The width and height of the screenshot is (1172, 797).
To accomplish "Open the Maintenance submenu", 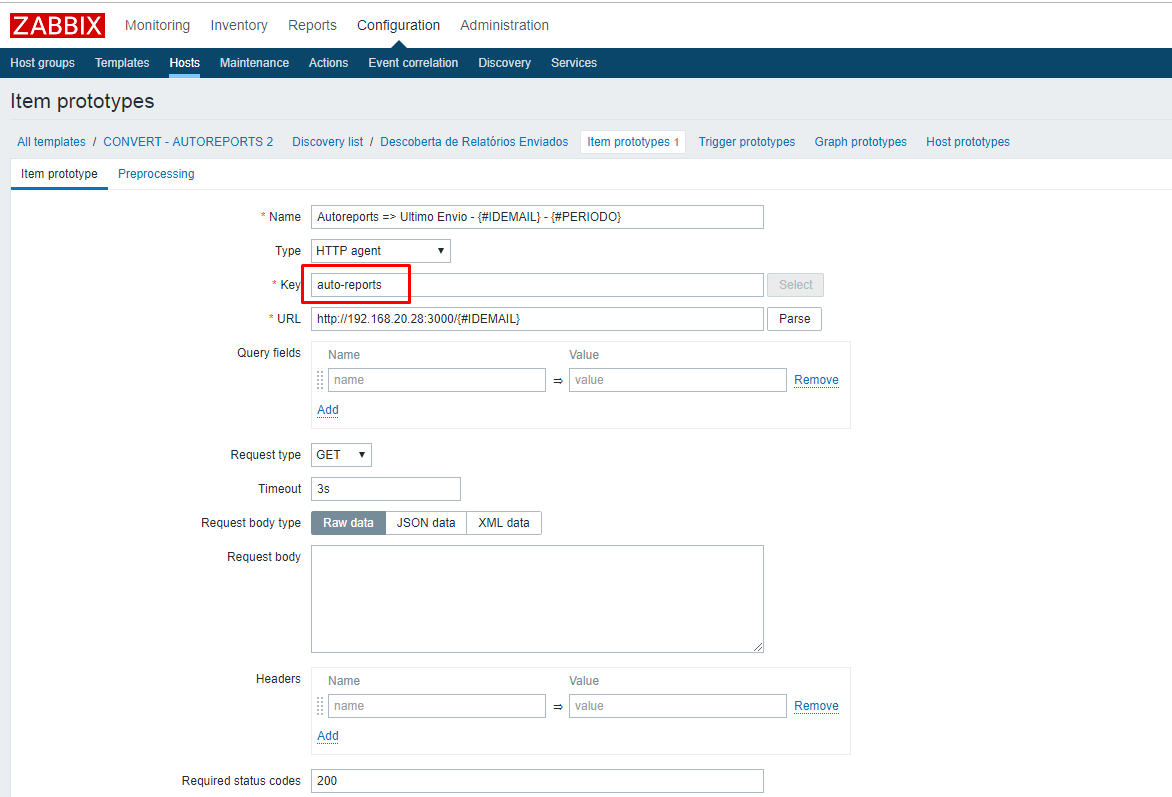I will click(x=254, y=63).
